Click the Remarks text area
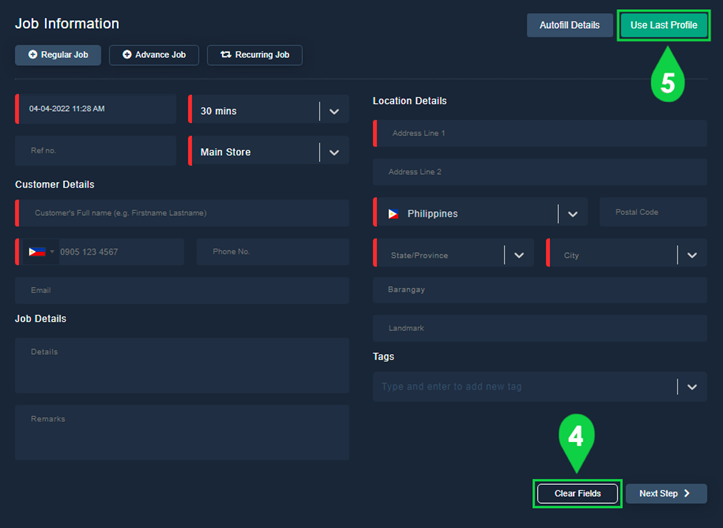The height and width of the screenshot is (528, 723). [x=182, y=433]
